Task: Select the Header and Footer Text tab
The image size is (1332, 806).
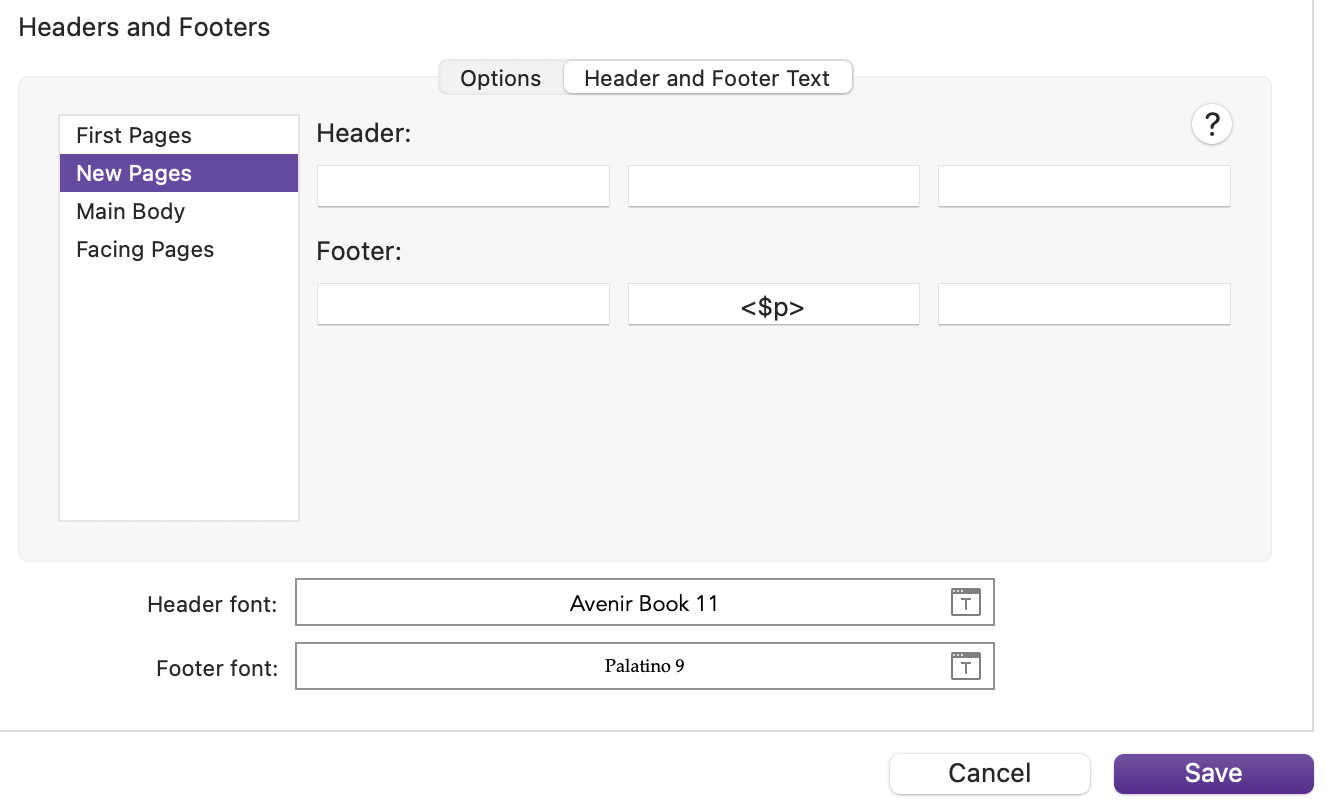Action: (707, 78)
